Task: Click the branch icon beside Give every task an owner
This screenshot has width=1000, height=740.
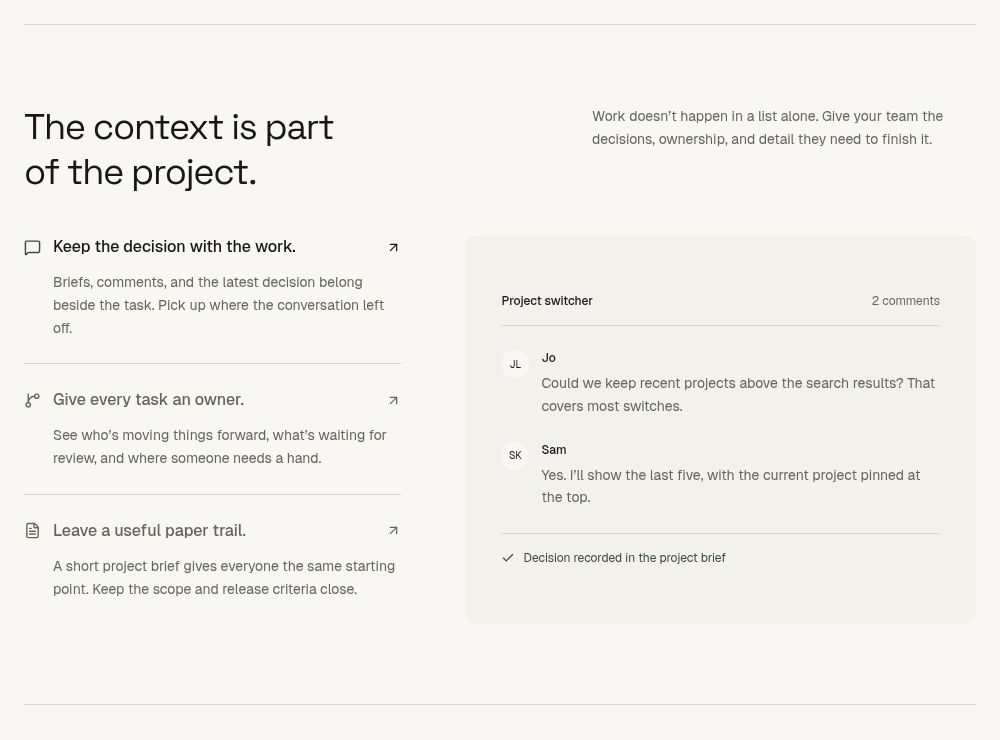Action: click(x=33, y=400)
